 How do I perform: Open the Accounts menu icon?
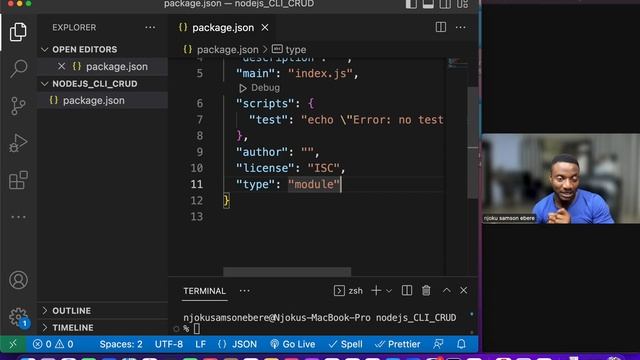point(18,280)
